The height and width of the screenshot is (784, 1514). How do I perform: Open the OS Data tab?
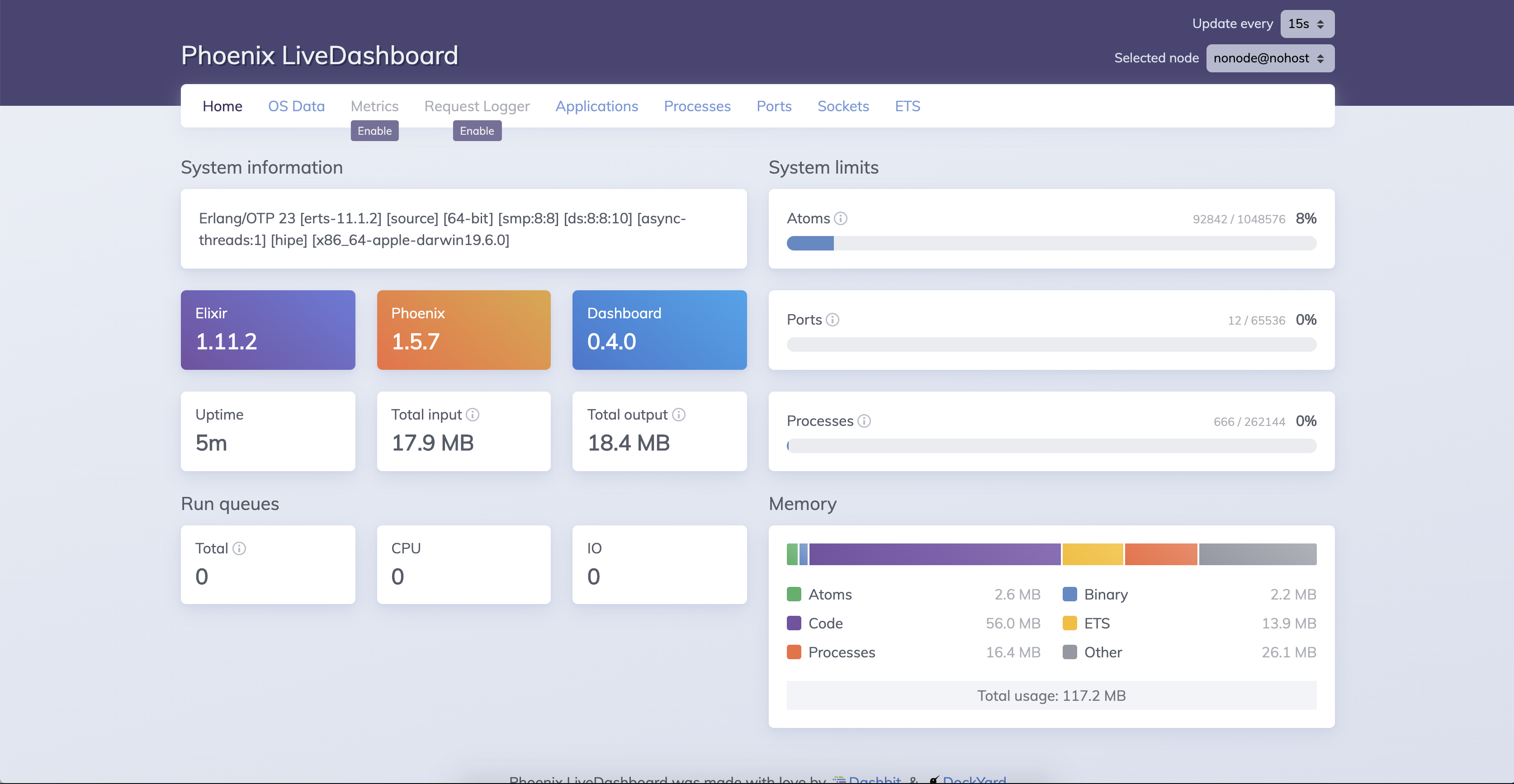tap(296, 104)
